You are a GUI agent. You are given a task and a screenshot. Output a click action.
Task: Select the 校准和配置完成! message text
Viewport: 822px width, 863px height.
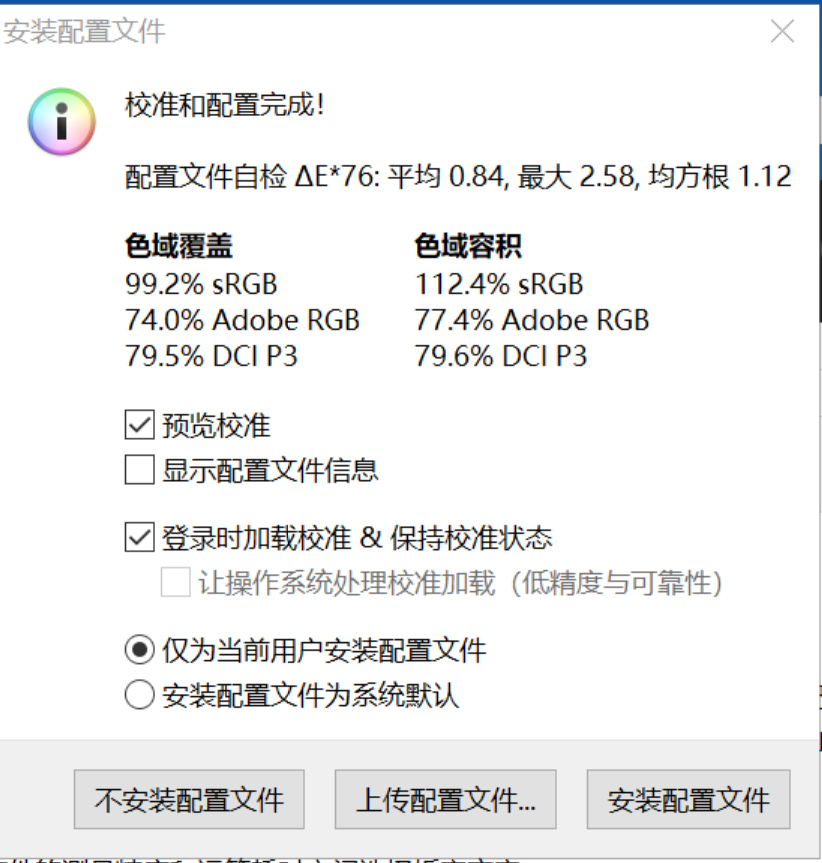click(225, 105)
